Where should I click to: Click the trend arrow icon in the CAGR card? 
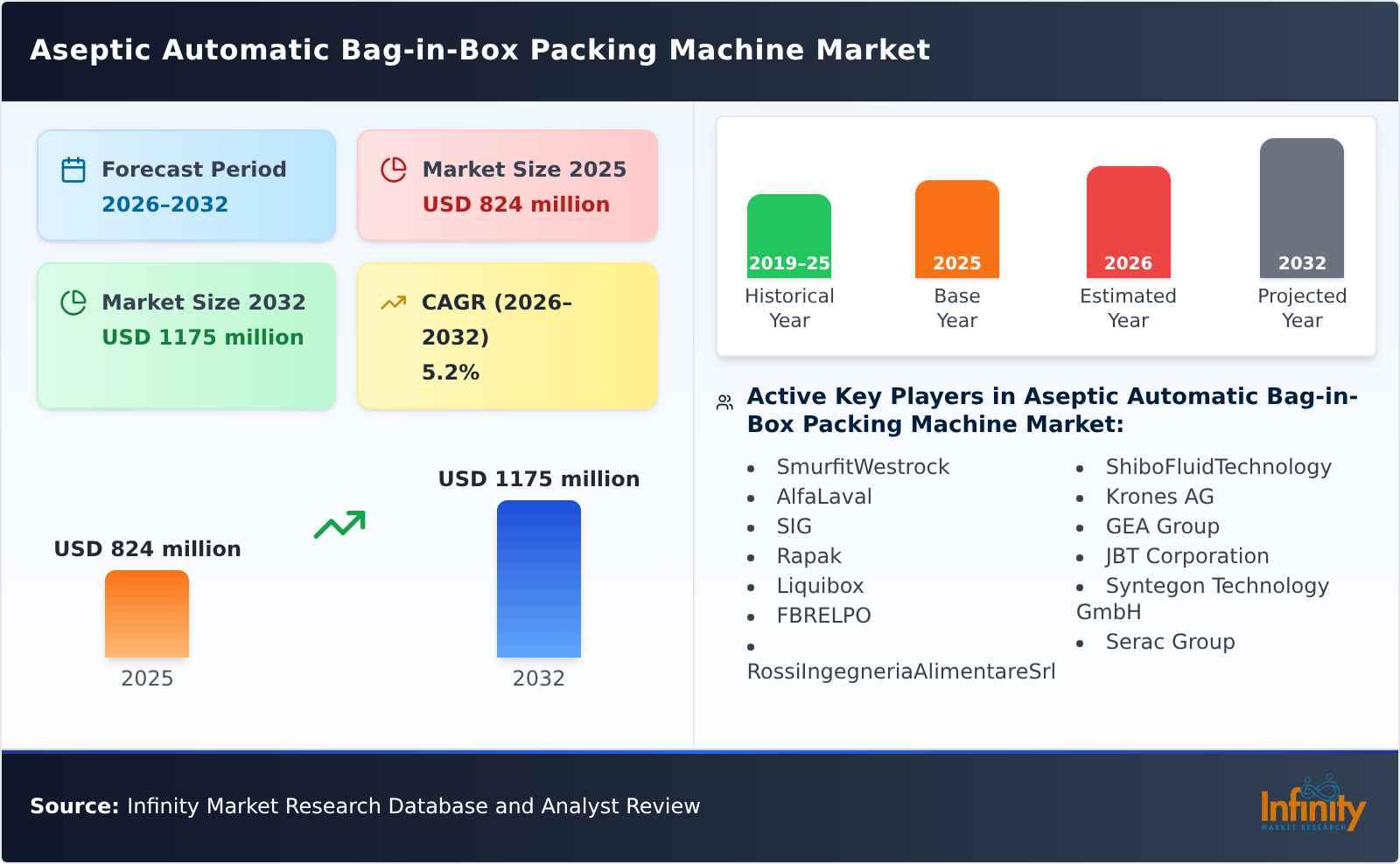(x=394, y=301)
